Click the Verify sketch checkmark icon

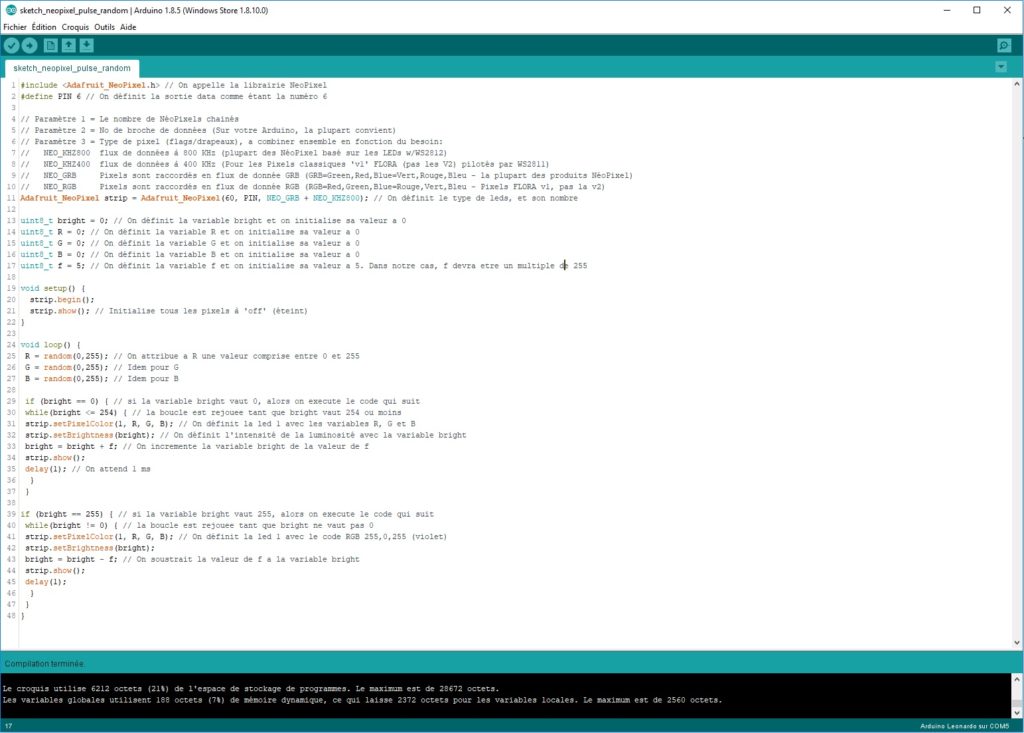point(11,45)
